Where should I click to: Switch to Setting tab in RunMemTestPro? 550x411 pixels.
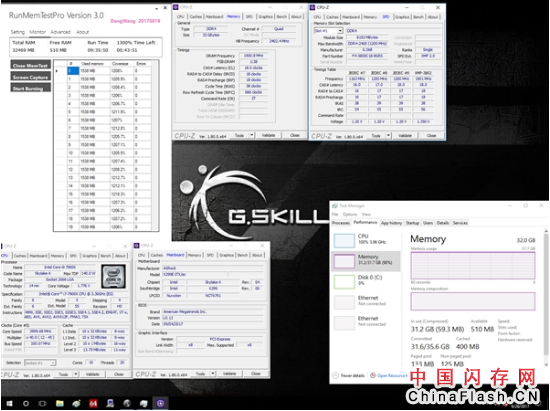coord(18,32)
